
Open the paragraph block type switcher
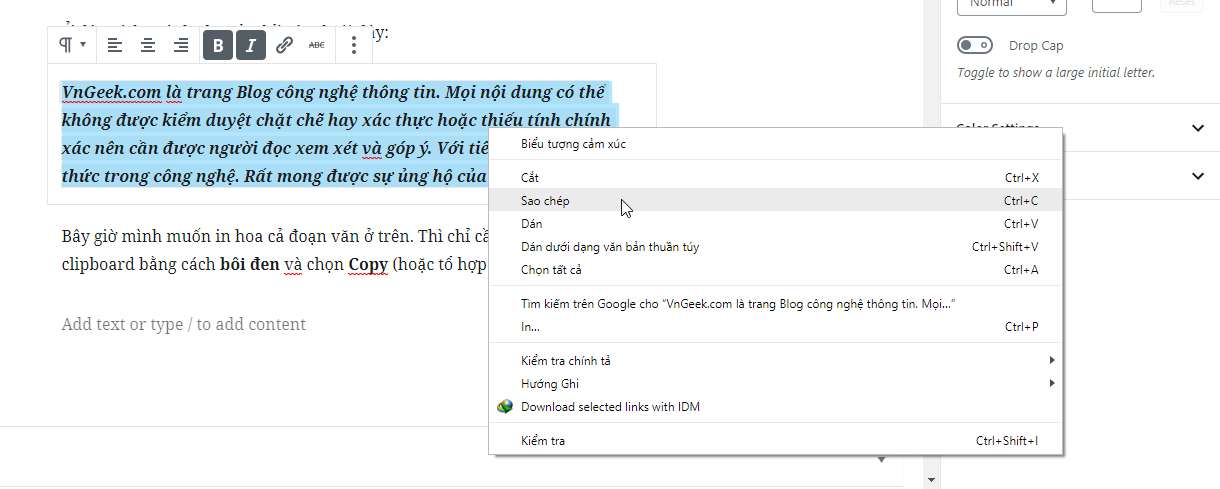coord(71,45)
